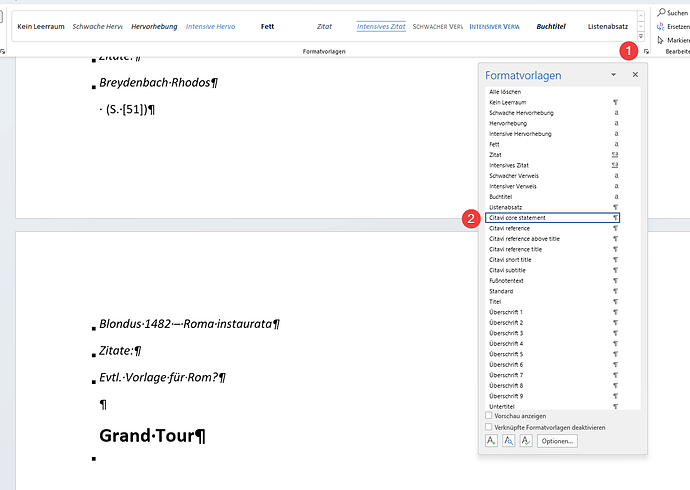Enable the Vorschau anzeigen checkbox
This screenshot has height=490, width=690.
pos(488,415)
